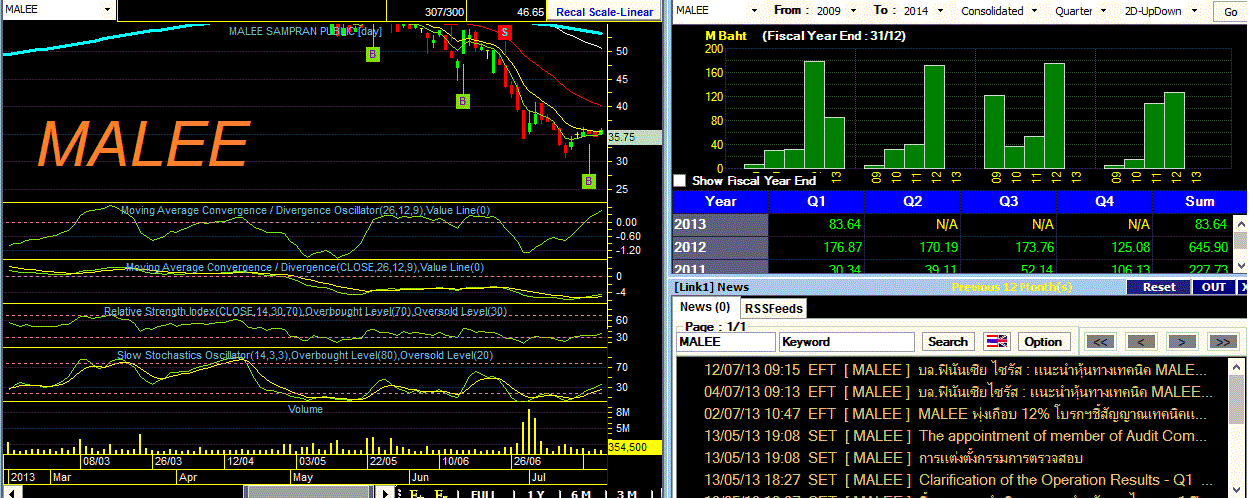Image resolution: width=1250 pixels, height=498 pixels.
Task: Open the MALEE symbol dropdown in chart panel
Action: tap(107, 10)
